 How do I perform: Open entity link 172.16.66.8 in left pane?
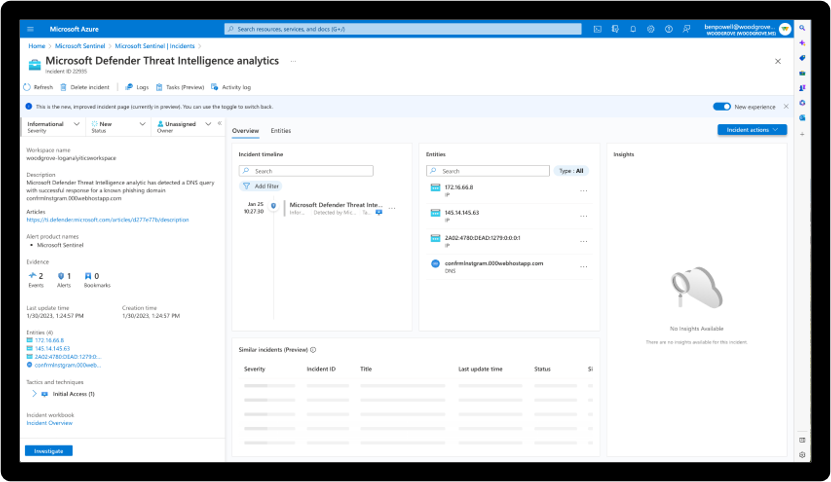[x=49, y=340]
